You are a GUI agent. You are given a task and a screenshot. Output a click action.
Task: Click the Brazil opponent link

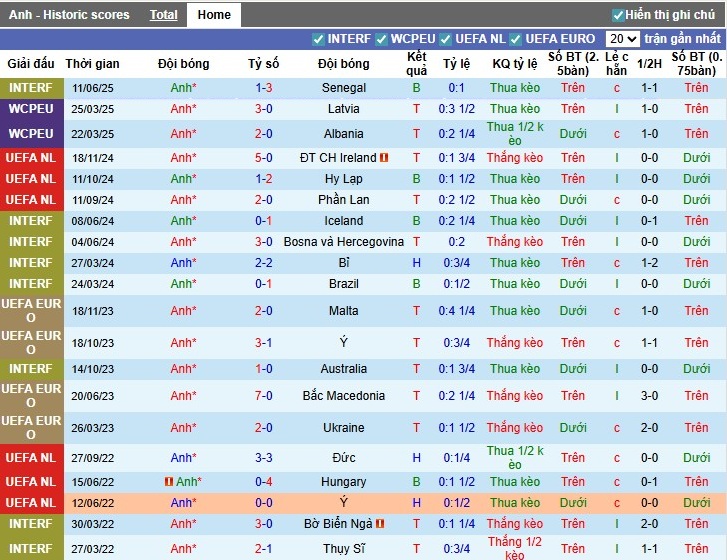click(x=344, y=284)
